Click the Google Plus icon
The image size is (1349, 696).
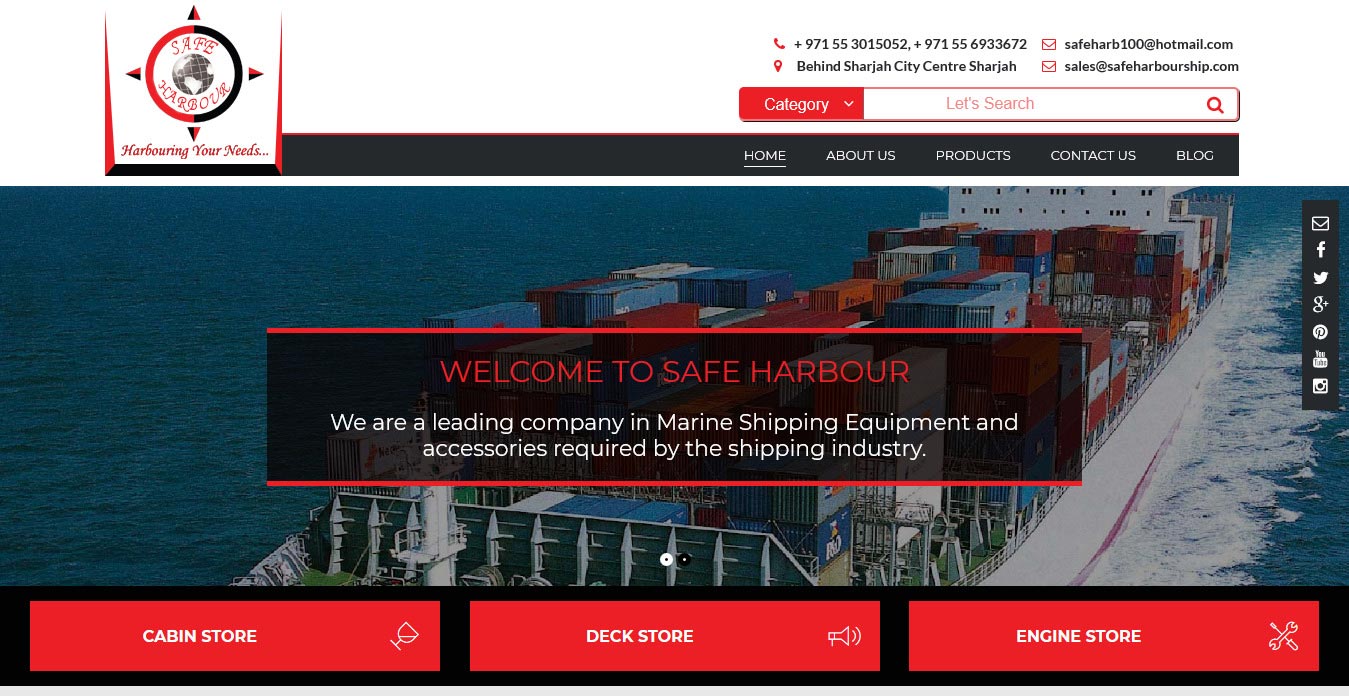1320,305
